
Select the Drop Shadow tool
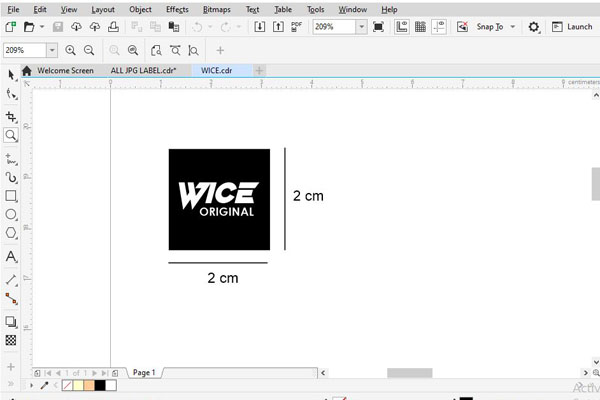pyautogui.click(x=11, y=322)
